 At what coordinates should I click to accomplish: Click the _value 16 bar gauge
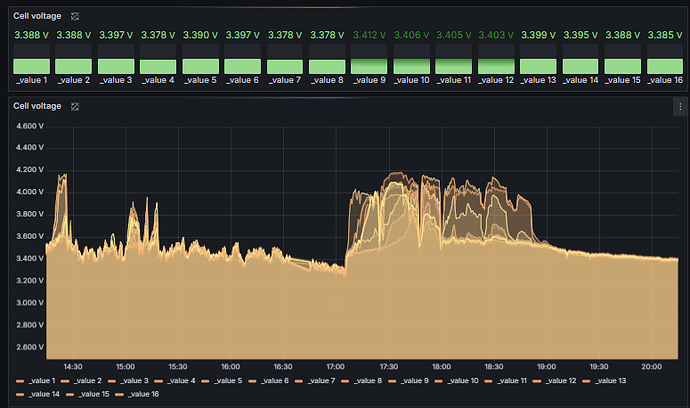coord(665,67)
